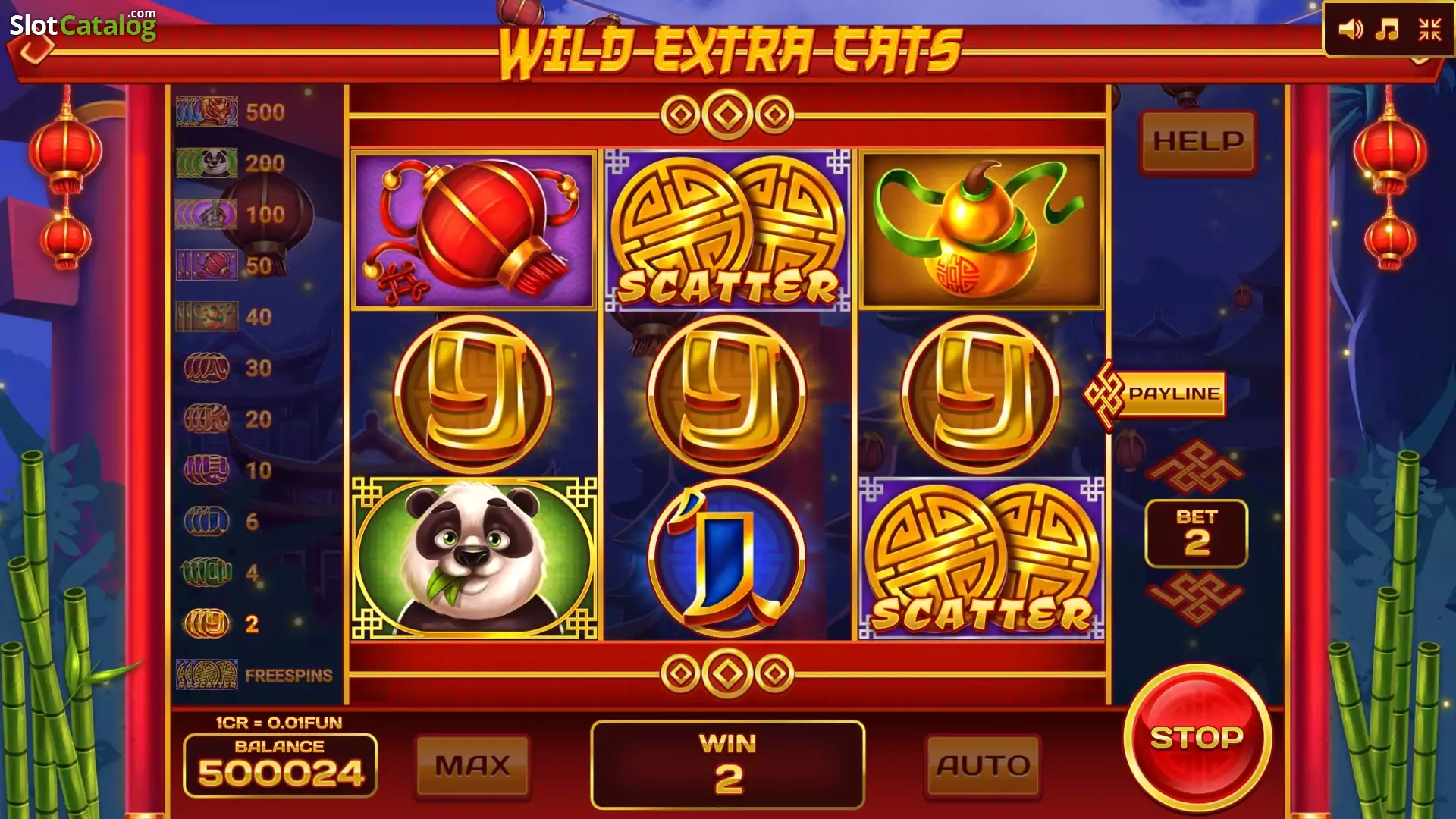Open the SlotCatalog.com logo link
This screenshot has height=819, width=1456.
(83, 25)
